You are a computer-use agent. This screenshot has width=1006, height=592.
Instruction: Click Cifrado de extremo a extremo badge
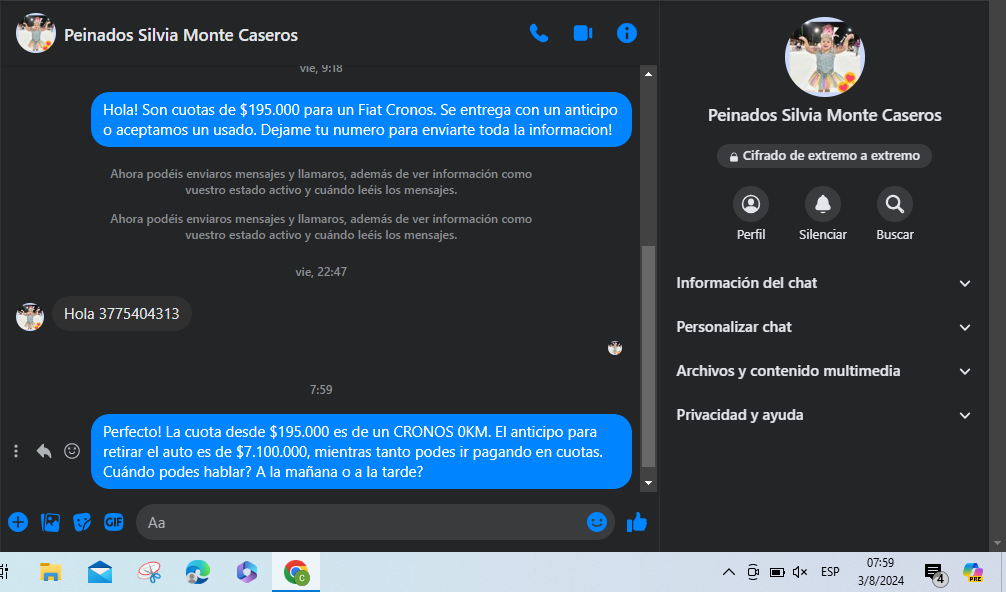coord(824,156)
